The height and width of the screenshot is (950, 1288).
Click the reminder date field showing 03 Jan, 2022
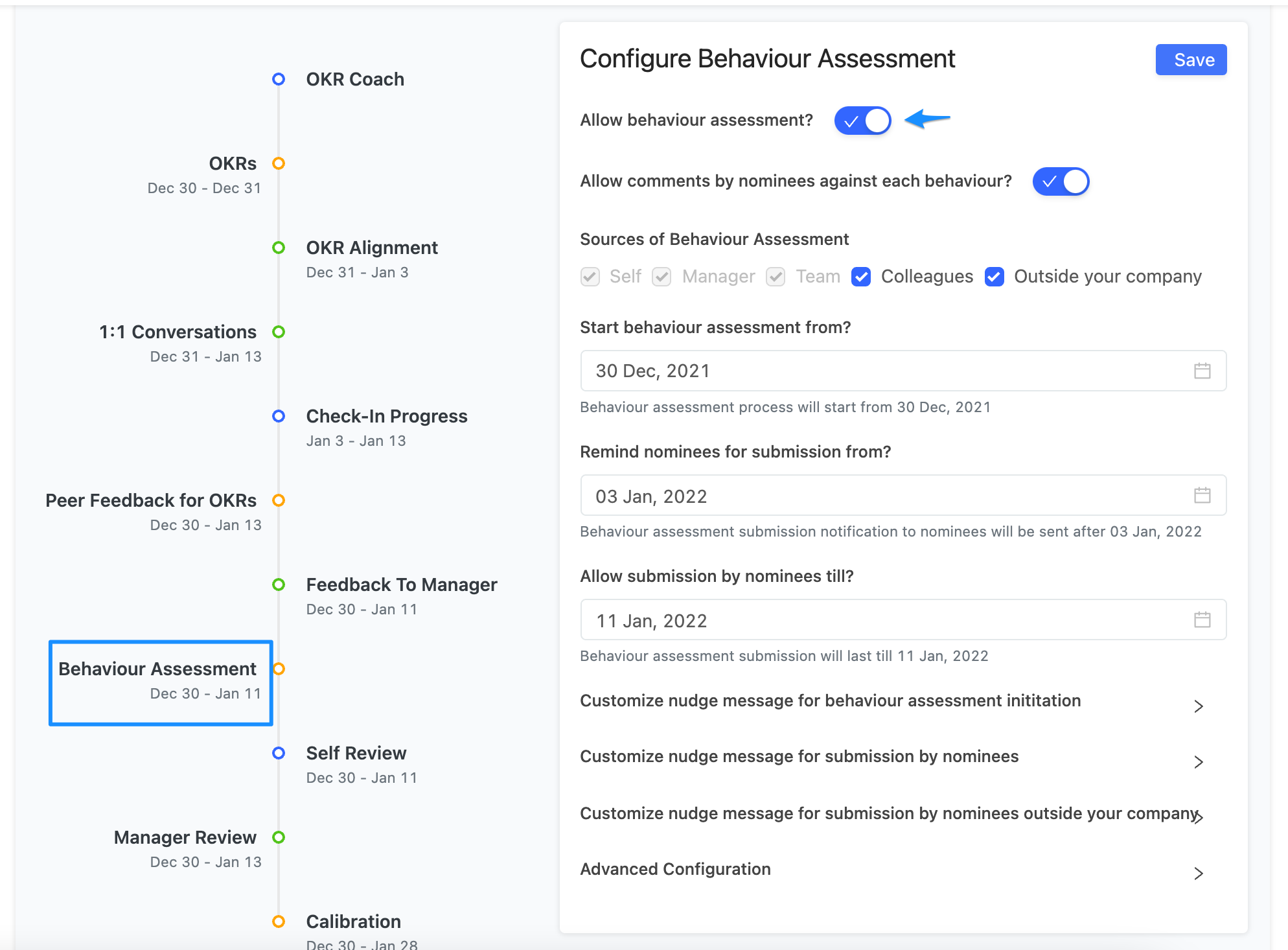pyautogui.click(x=903, y=495)
